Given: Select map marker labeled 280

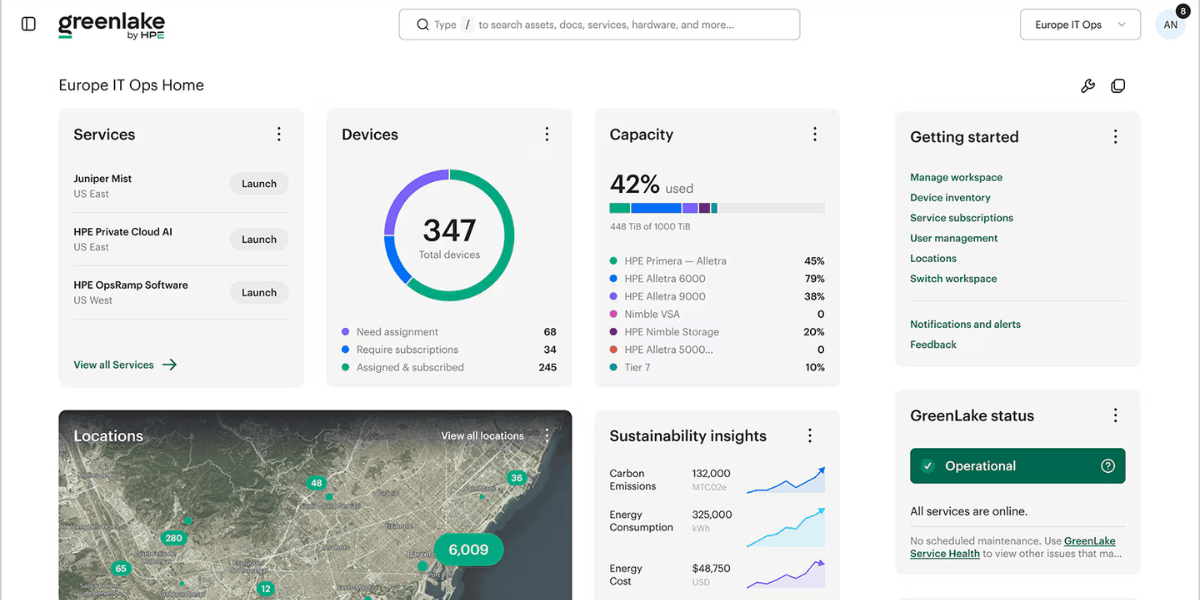Looking at the screenshot, I should point(174,538).
